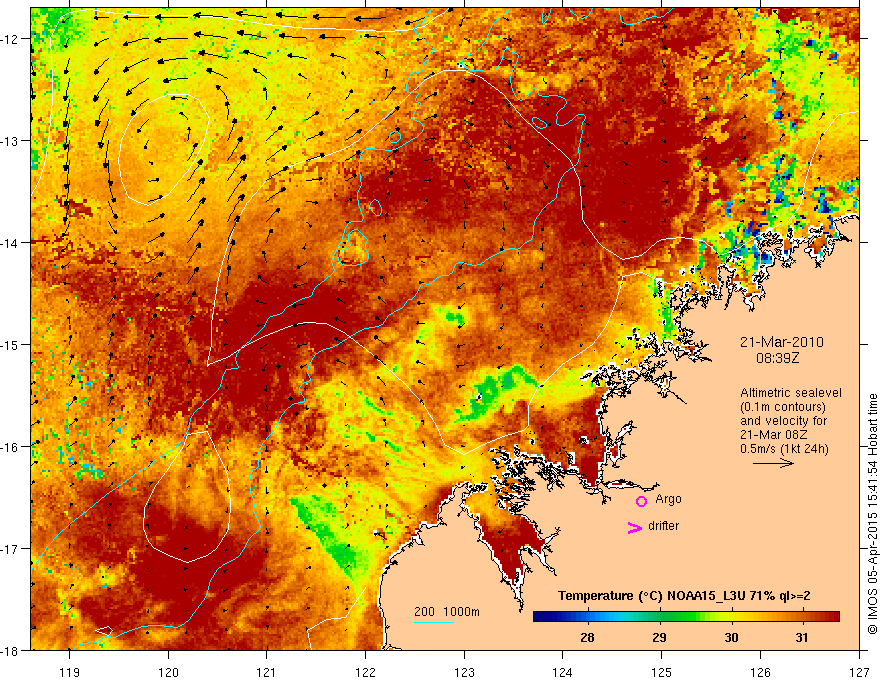This screenshot has width=880, height=680.
Task: Click the magenta Argo circle legend symbol
Action: coord(641,501)
